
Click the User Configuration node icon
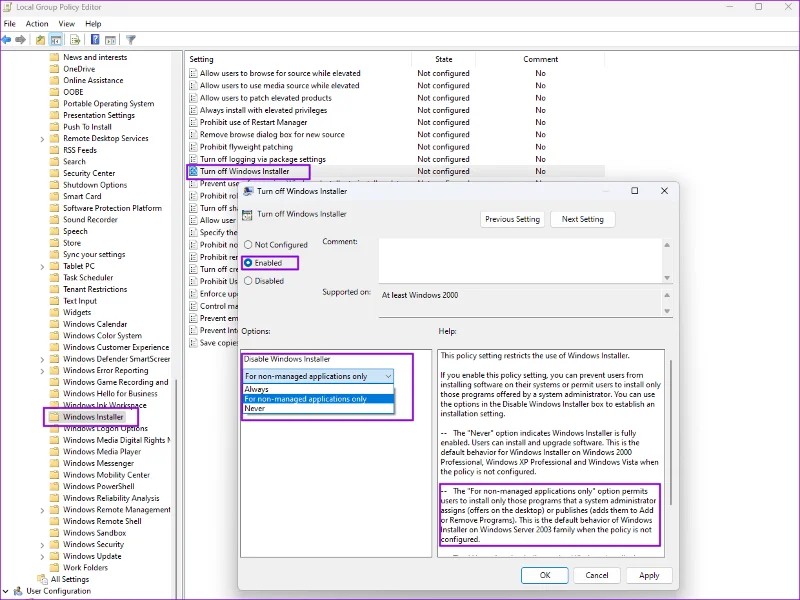[x=18, y=591]
